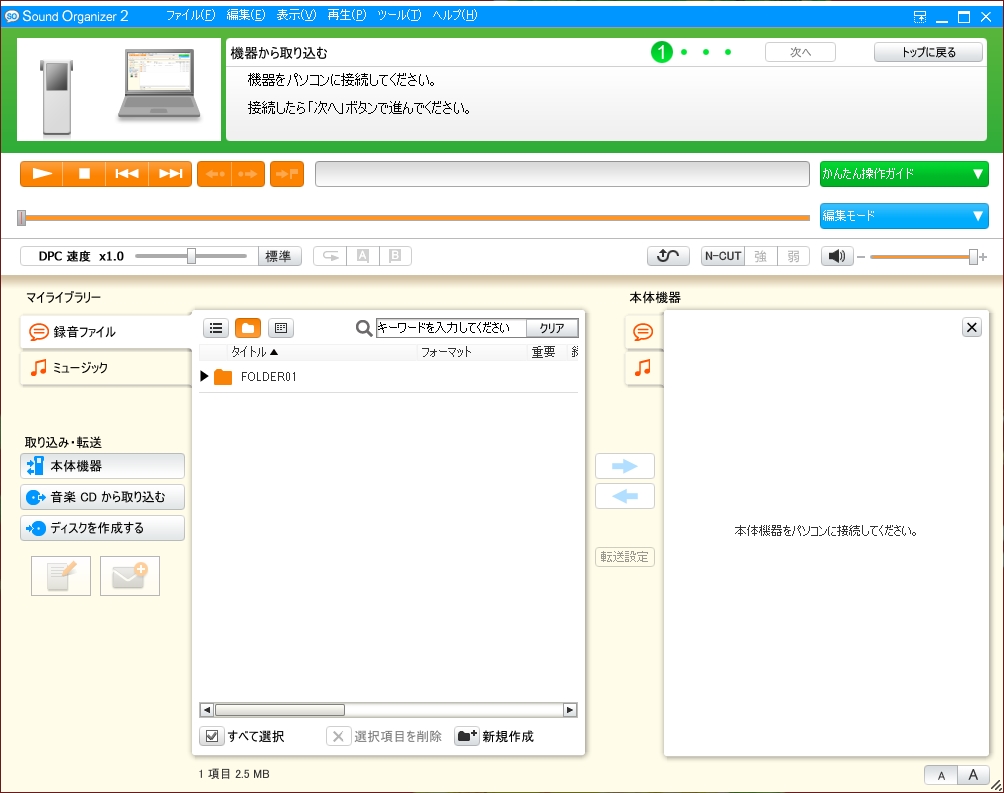Click the speaker volume icon
This screenshot has height=793, width=1004.
coord(836,255)
